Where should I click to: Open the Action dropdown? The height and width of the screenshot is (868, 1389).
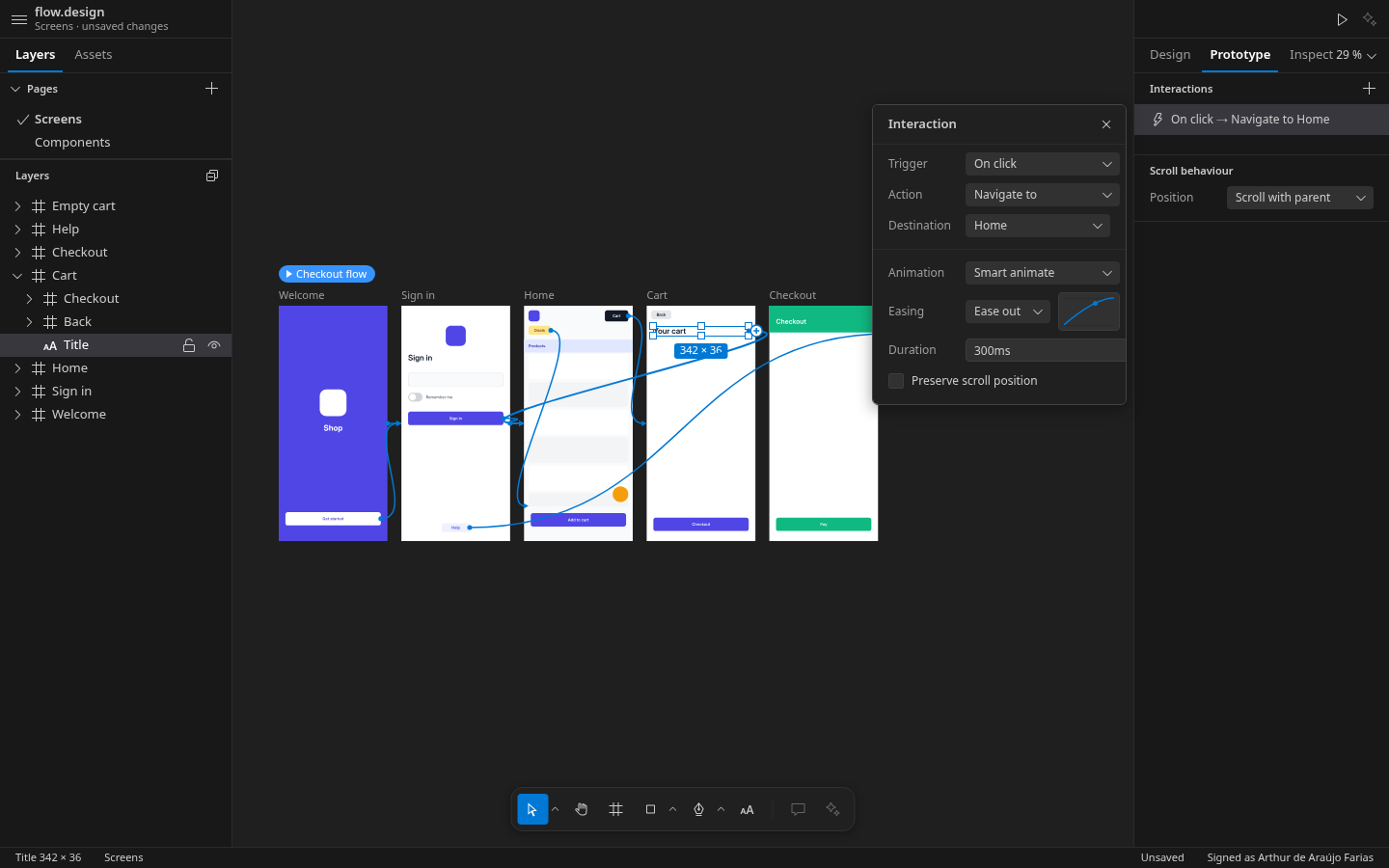coord(1043,195)
